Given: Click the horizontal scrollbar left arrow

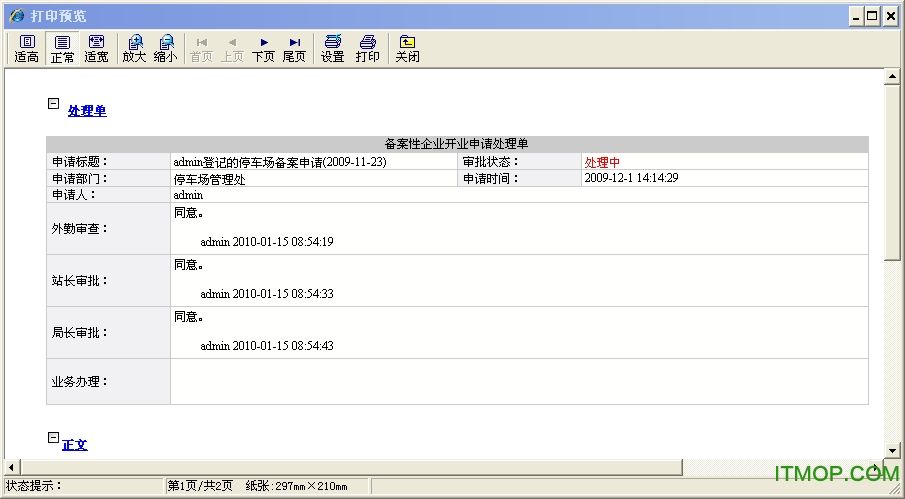Looking at the screenshot, I should coord(12,468).
